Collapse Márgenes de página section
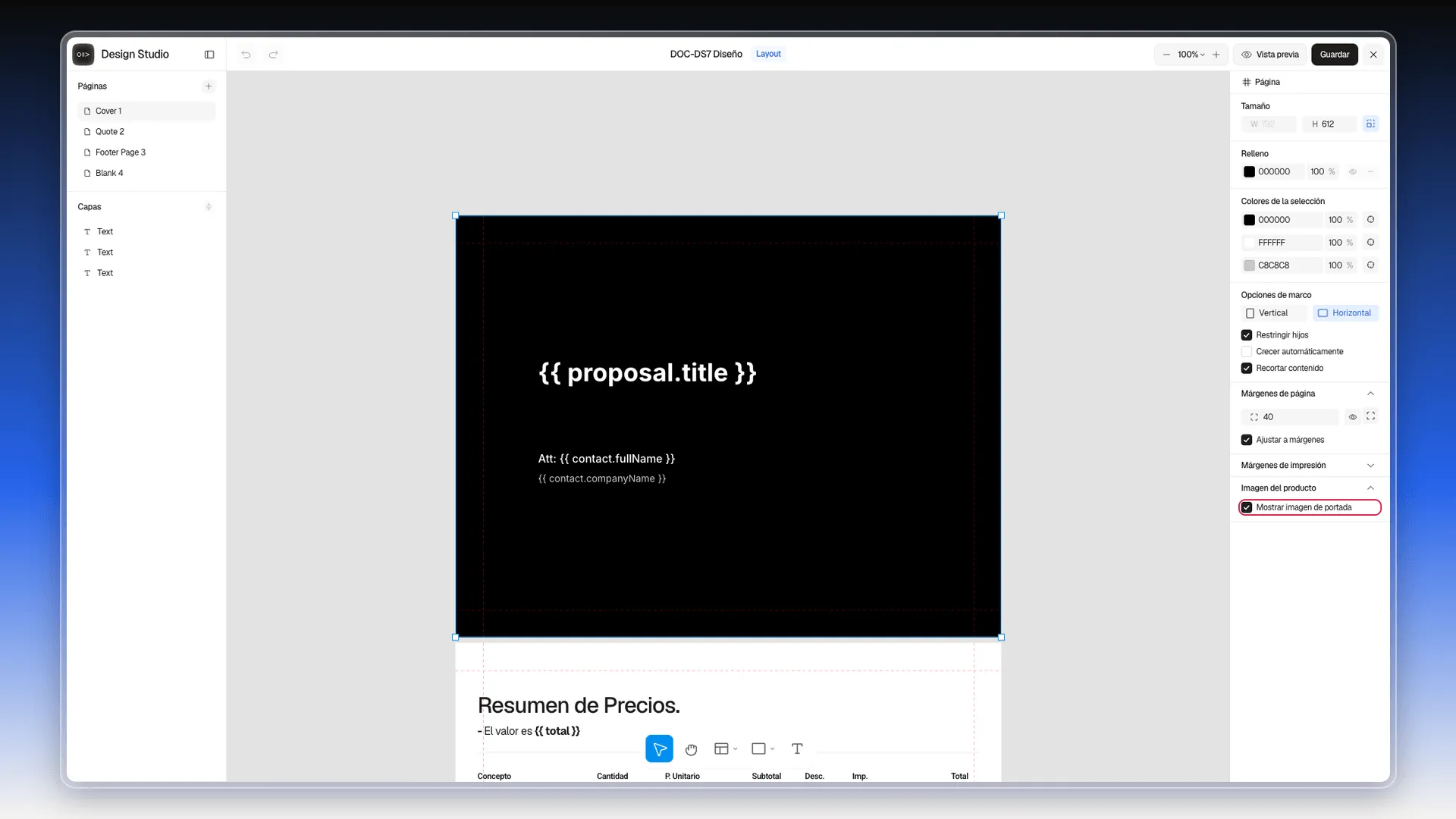Image resolution: width=1456 pixels, height=819 pixels. (1370, 394)
